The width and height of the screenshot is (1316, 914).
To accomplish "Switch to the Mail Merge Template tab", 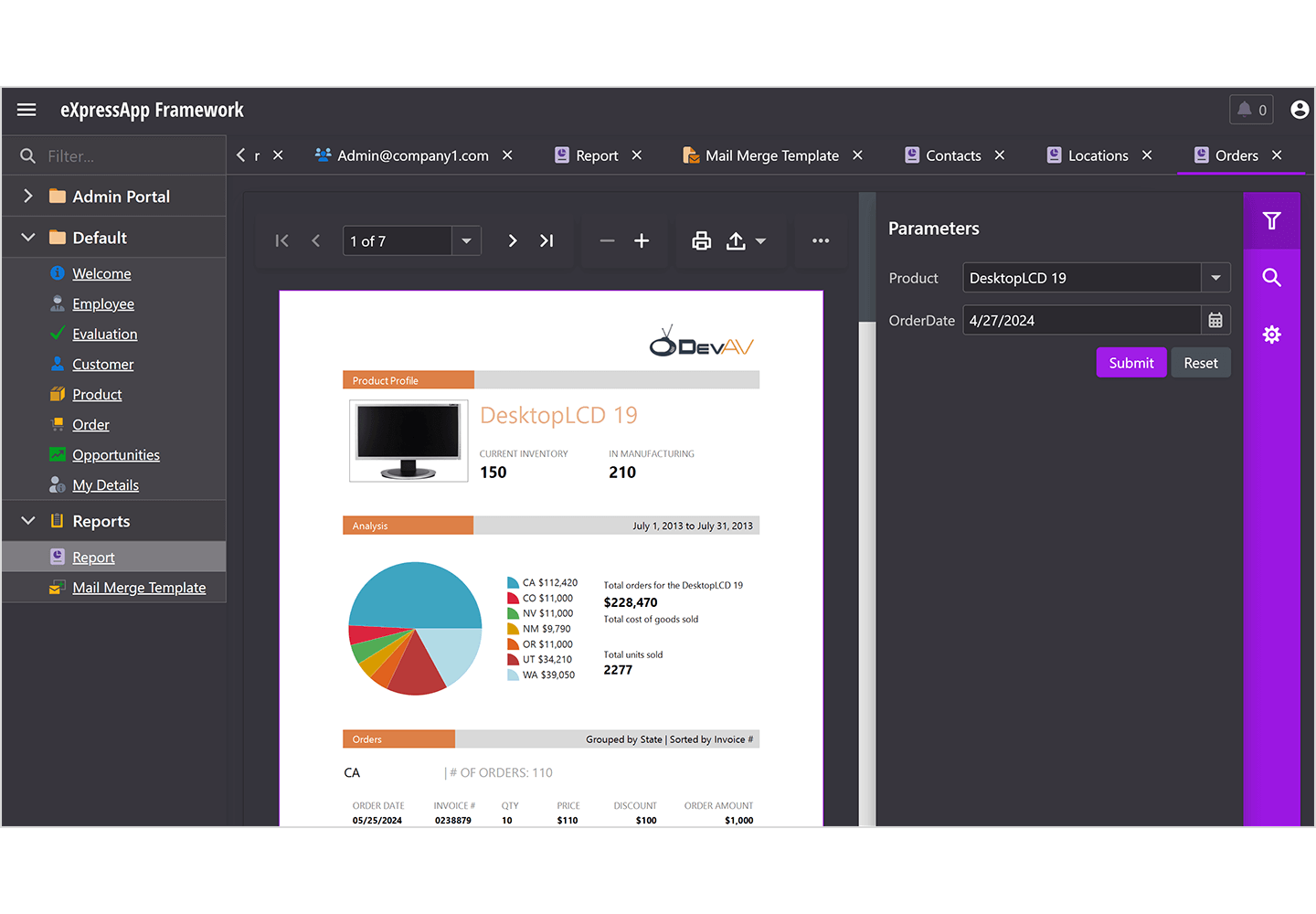I will (770, 155).
